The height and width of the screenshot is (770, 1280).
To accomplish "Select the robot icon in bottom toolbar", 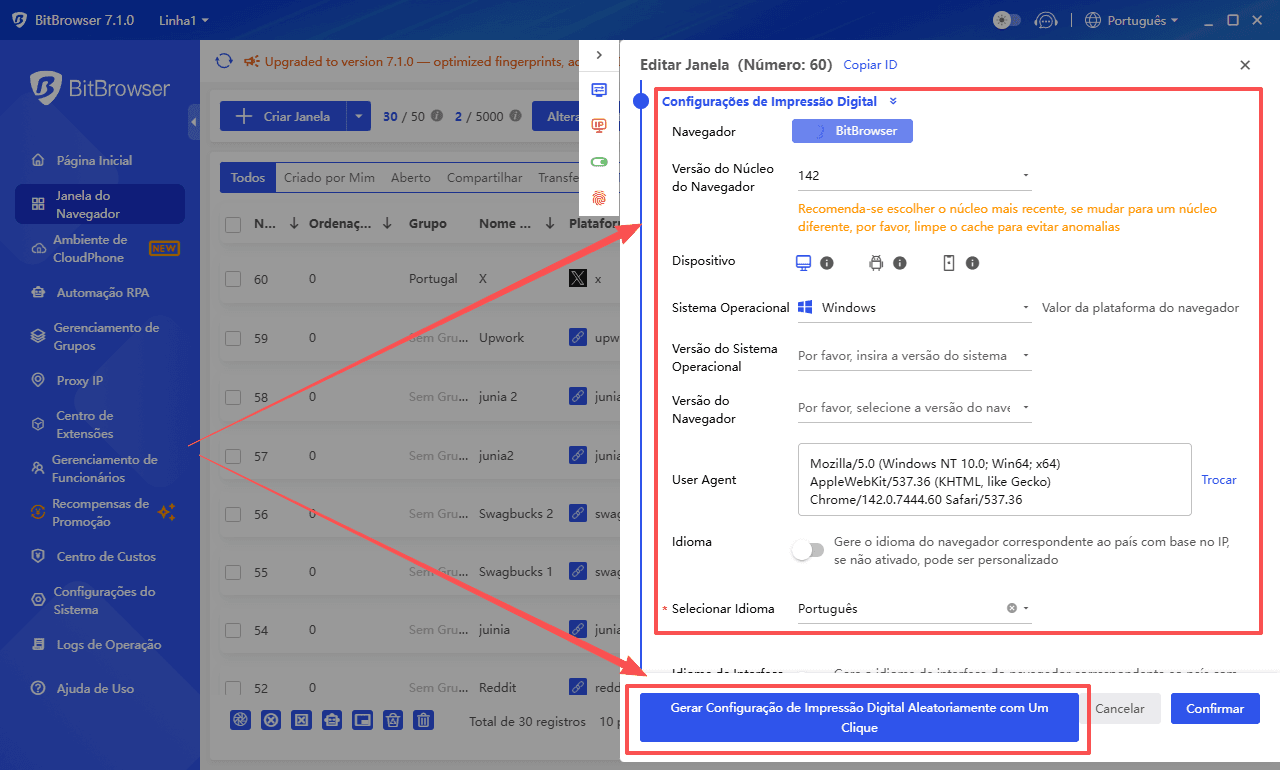I will pos(332,719).
